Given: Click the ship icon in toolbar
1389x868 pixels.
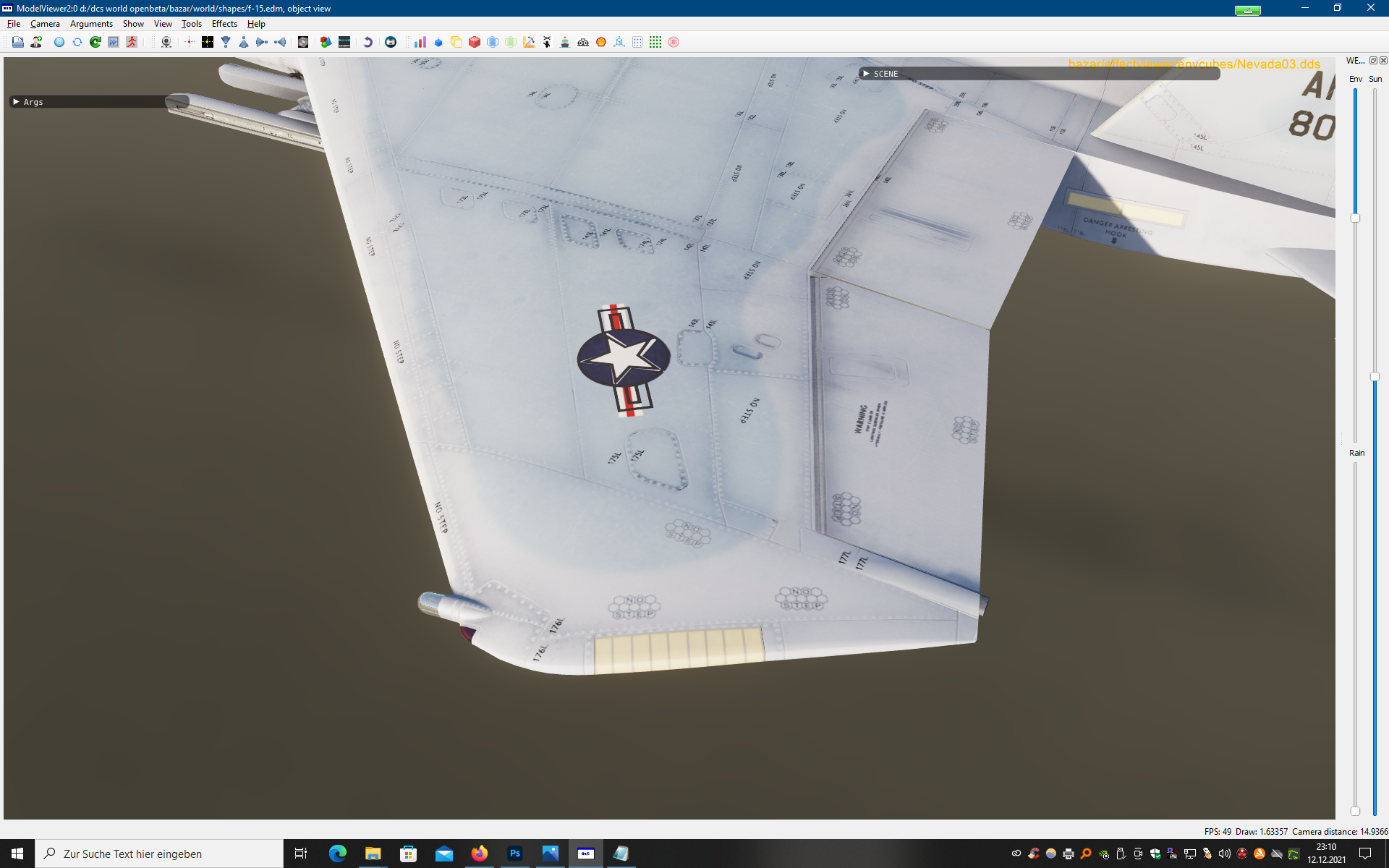Looking at the screenshot, I should [565, 42].
